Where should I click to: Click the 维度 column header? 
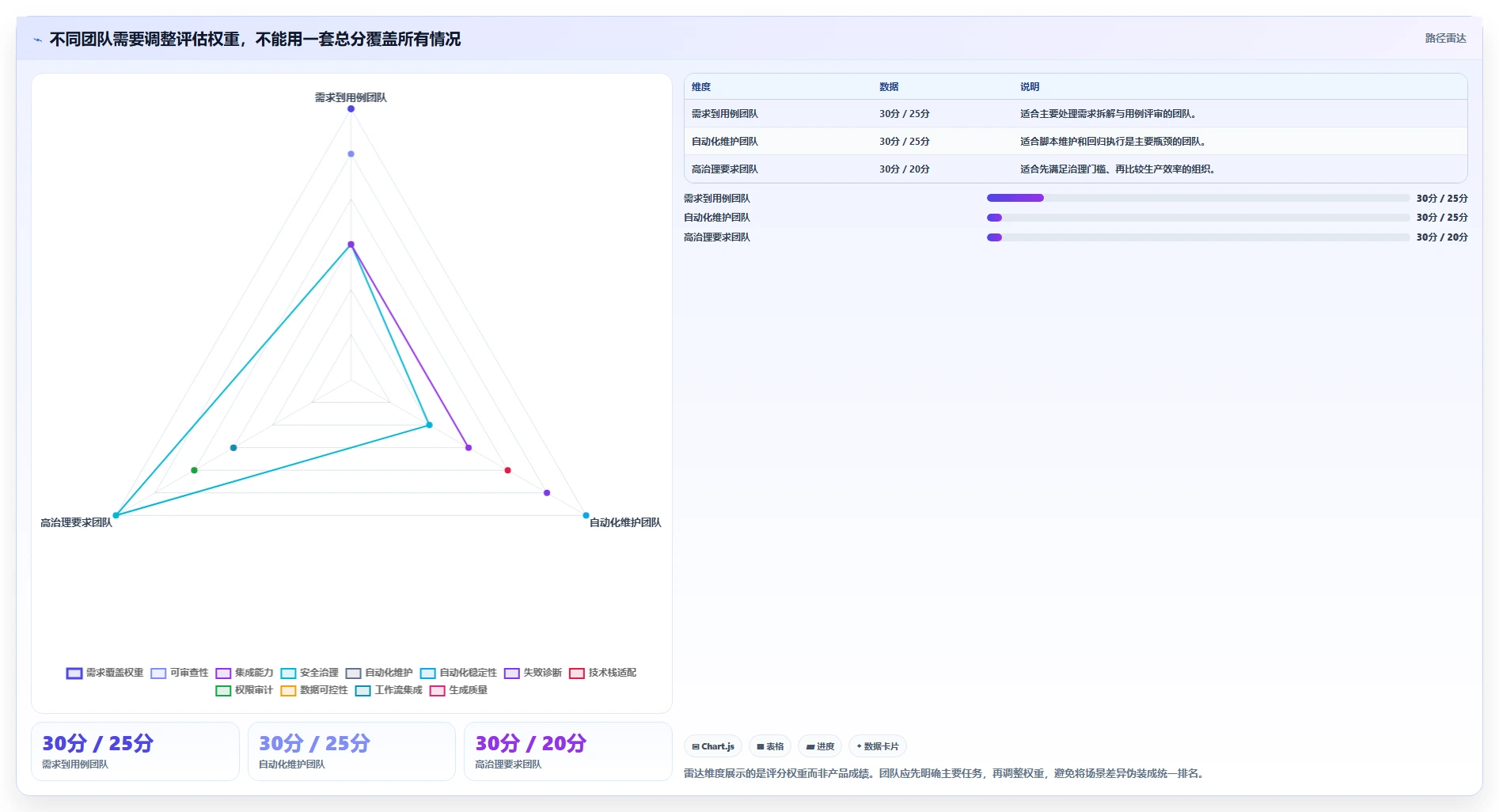[x=701, y=87]
